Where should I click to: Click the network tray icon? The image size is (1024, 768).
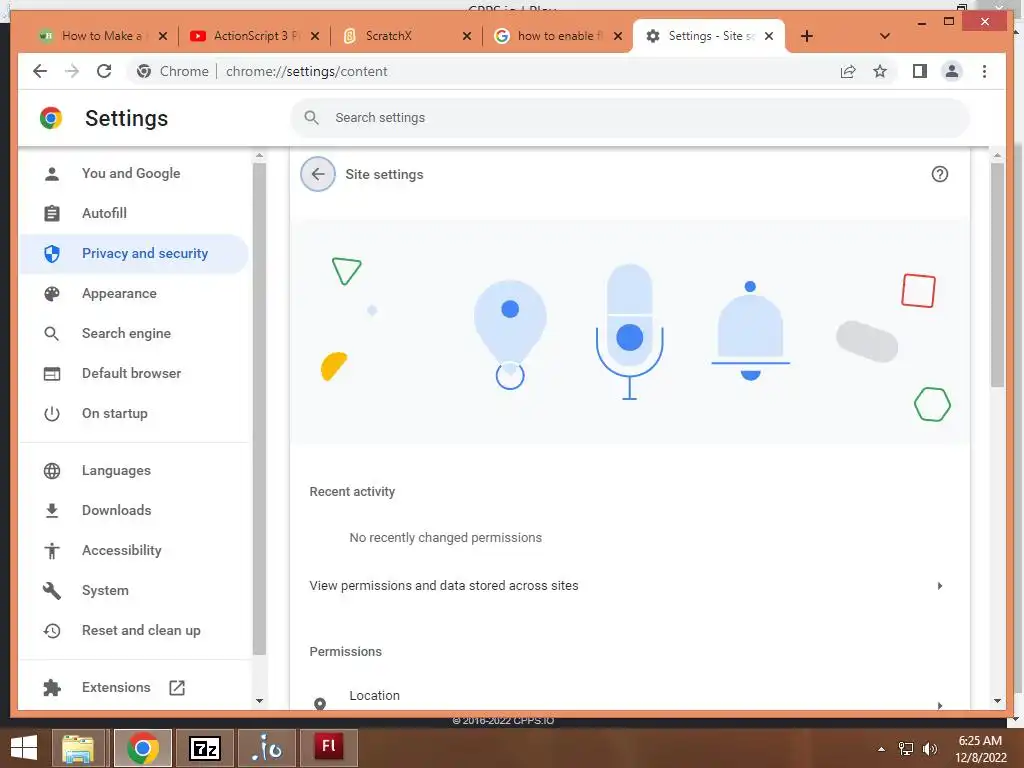[906, 749]
